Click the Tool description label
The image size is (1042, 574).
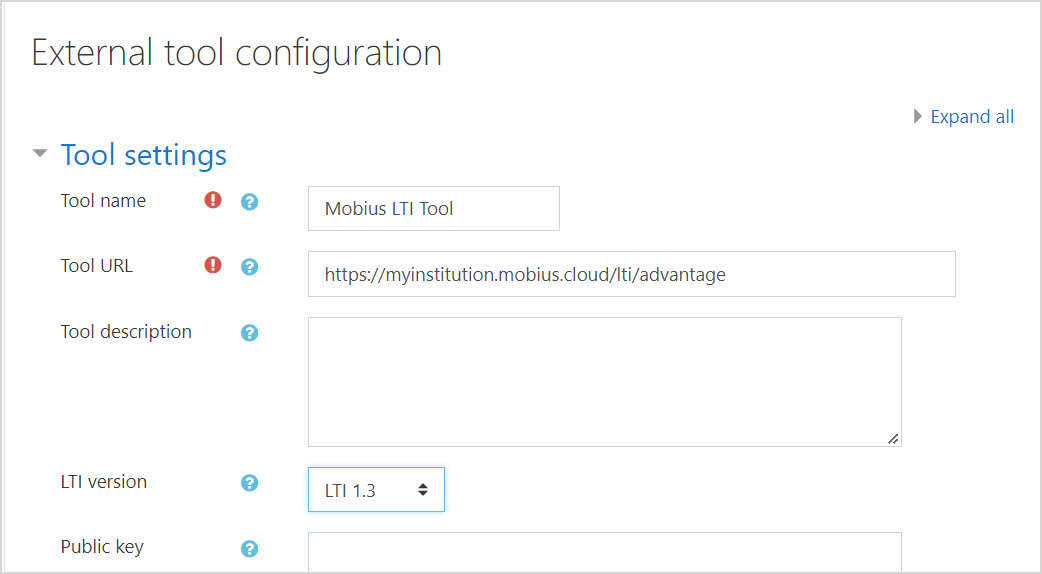tap(126, 332)
